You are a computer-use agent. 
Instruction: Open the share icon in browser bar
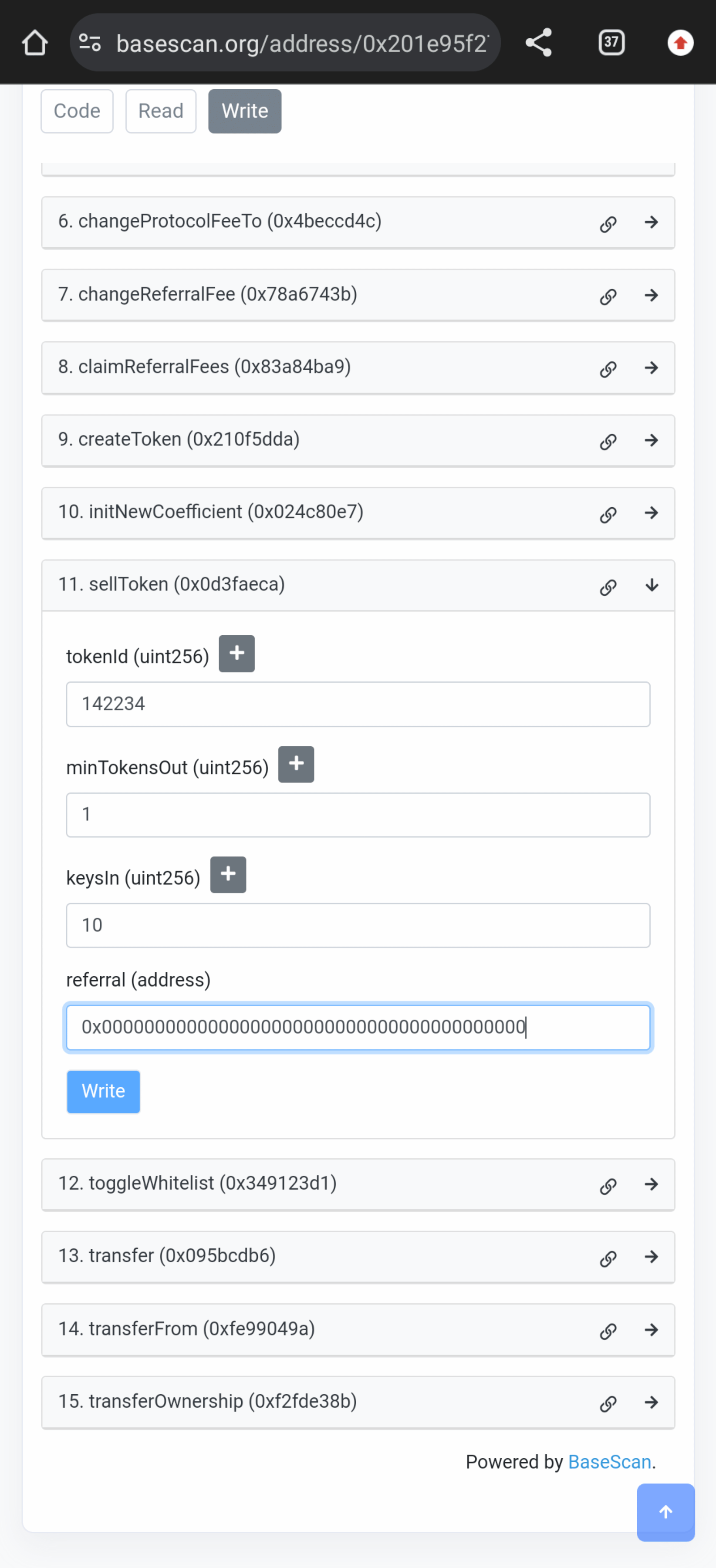point(538,43)
